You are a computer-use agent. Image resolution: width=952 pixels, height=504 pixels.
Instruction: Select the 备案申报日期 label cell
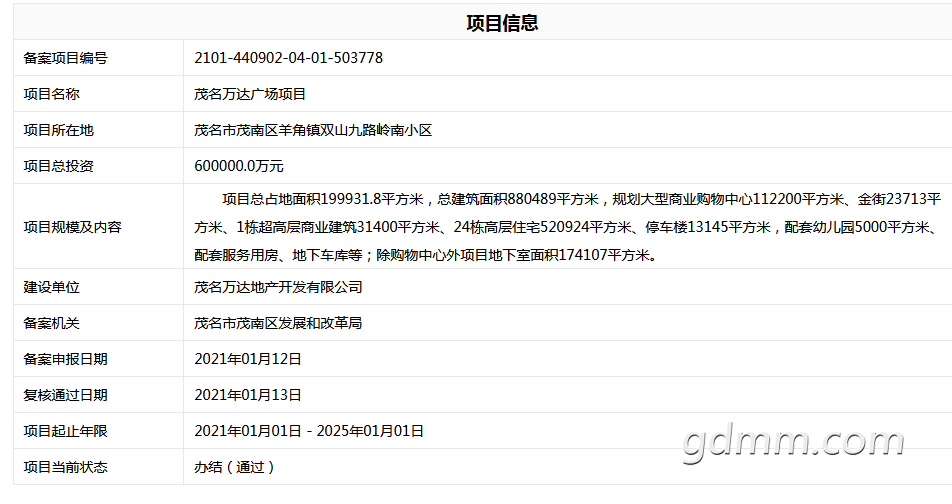[x=98, y=358]
